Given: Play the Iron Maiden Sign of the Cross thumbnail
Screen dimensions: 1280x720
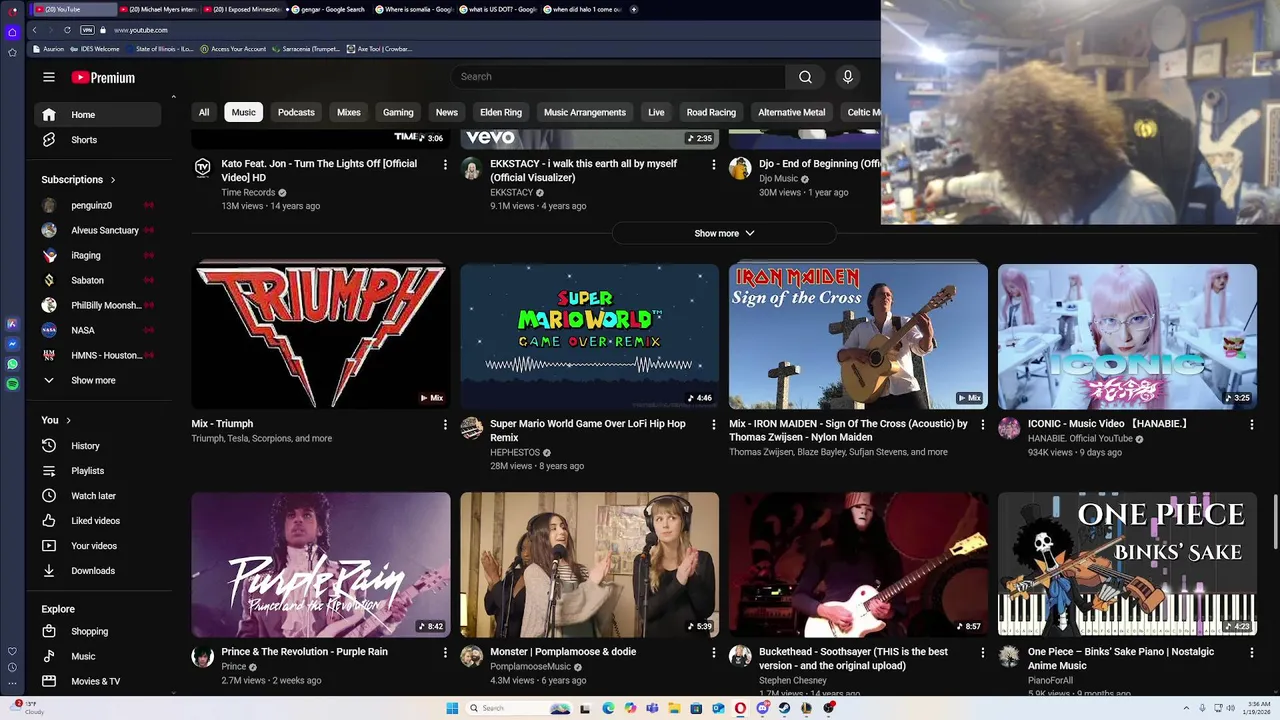Looking at the screenshot, I should point(858,336).
